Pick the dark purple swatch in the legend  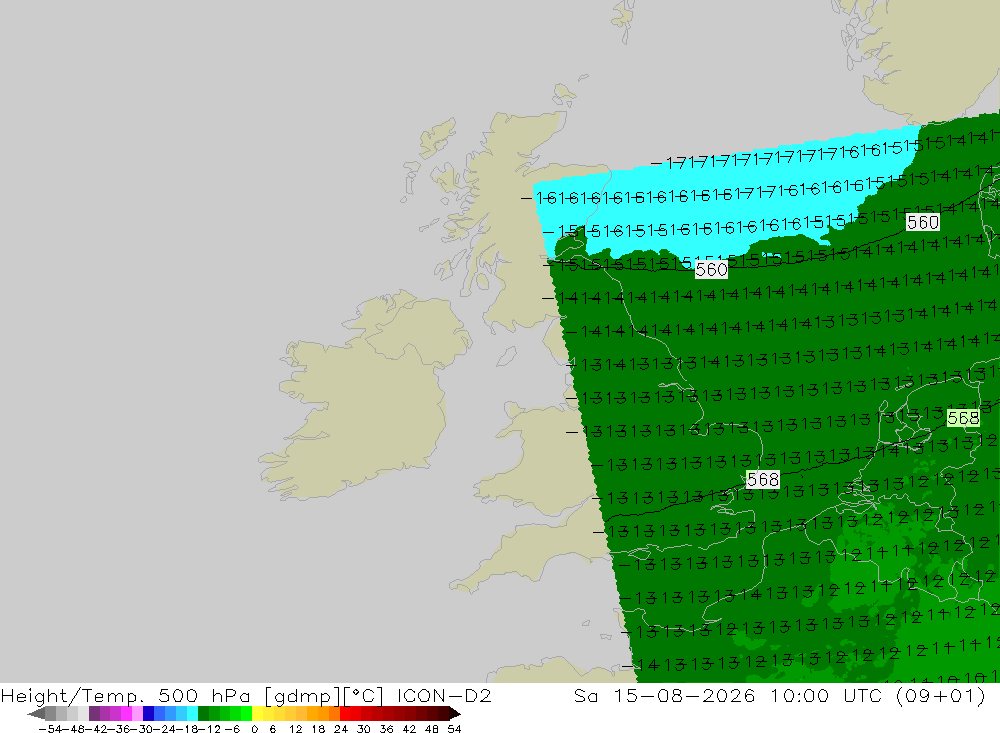[94, 713]
